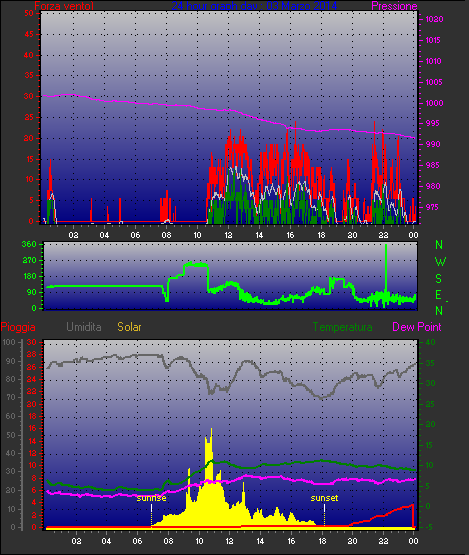Click the 40 temperature axis value

pos(430,342)
